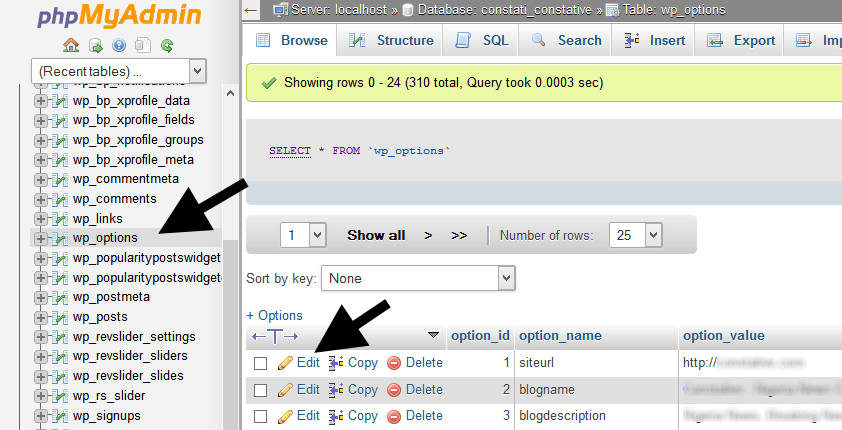Click the Show all button
The image size is (842, 430).
pyautogui.click(x=376, y=235)
